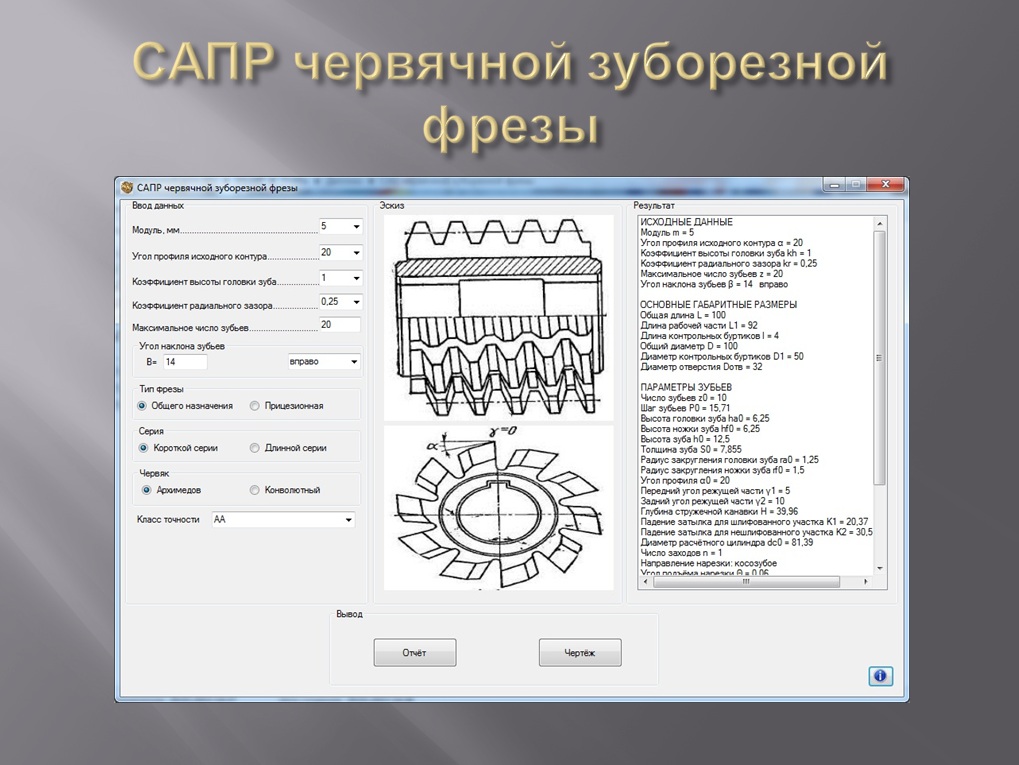Click the line Общий диаметр D = 100
Image resolution: width=1019 pixels, height=765 pixels.
(x=689, y=346)
